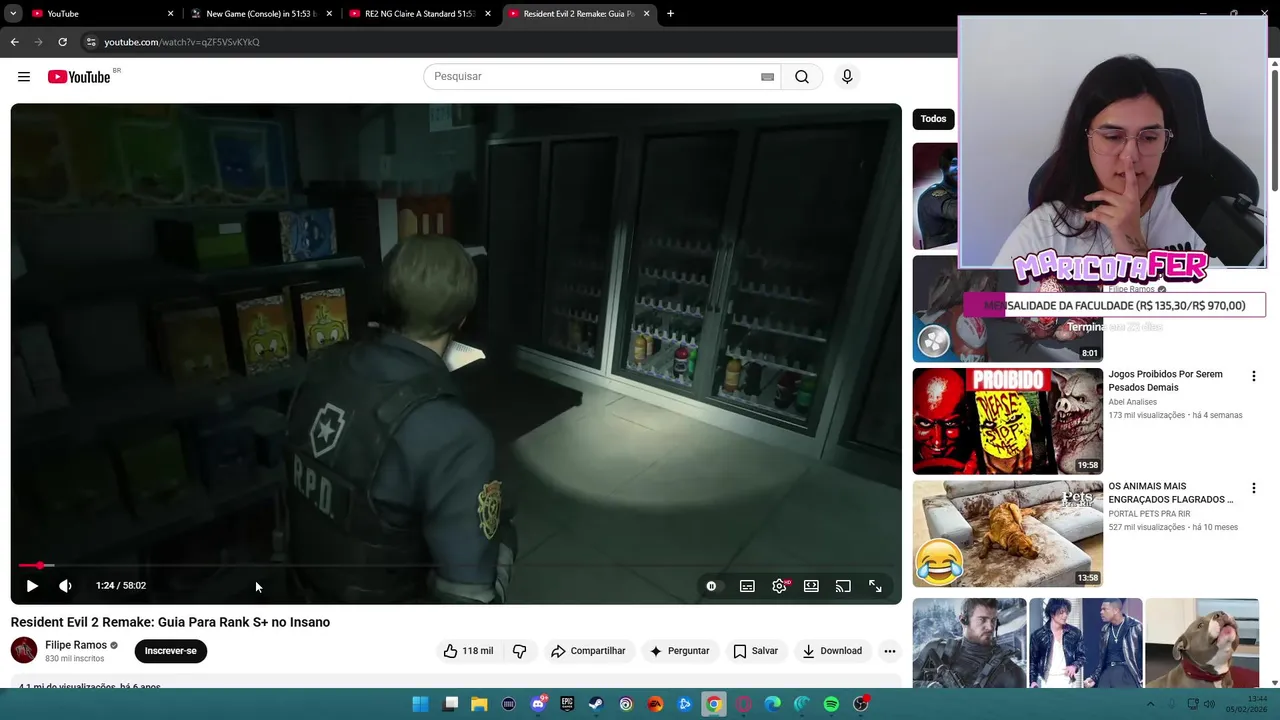
Task: Open the Perguntar AI button
Action: coord(679,651)
